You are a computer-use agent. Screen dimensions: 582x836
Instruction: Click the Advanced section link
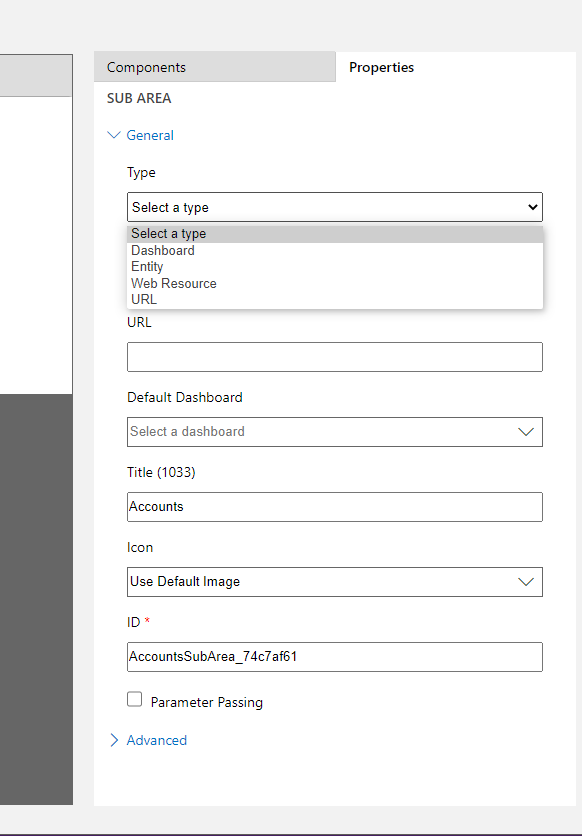tap(157, 740)
